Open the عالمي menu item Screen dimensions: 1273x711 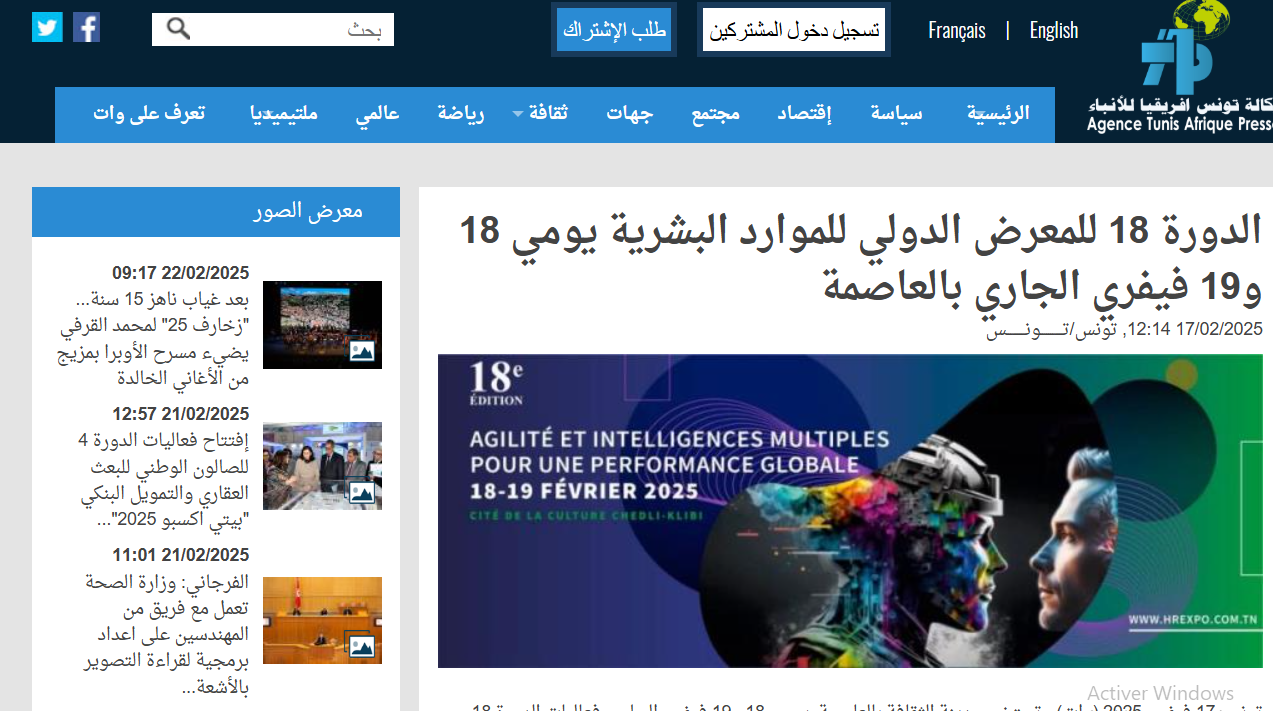pos(377,113)
